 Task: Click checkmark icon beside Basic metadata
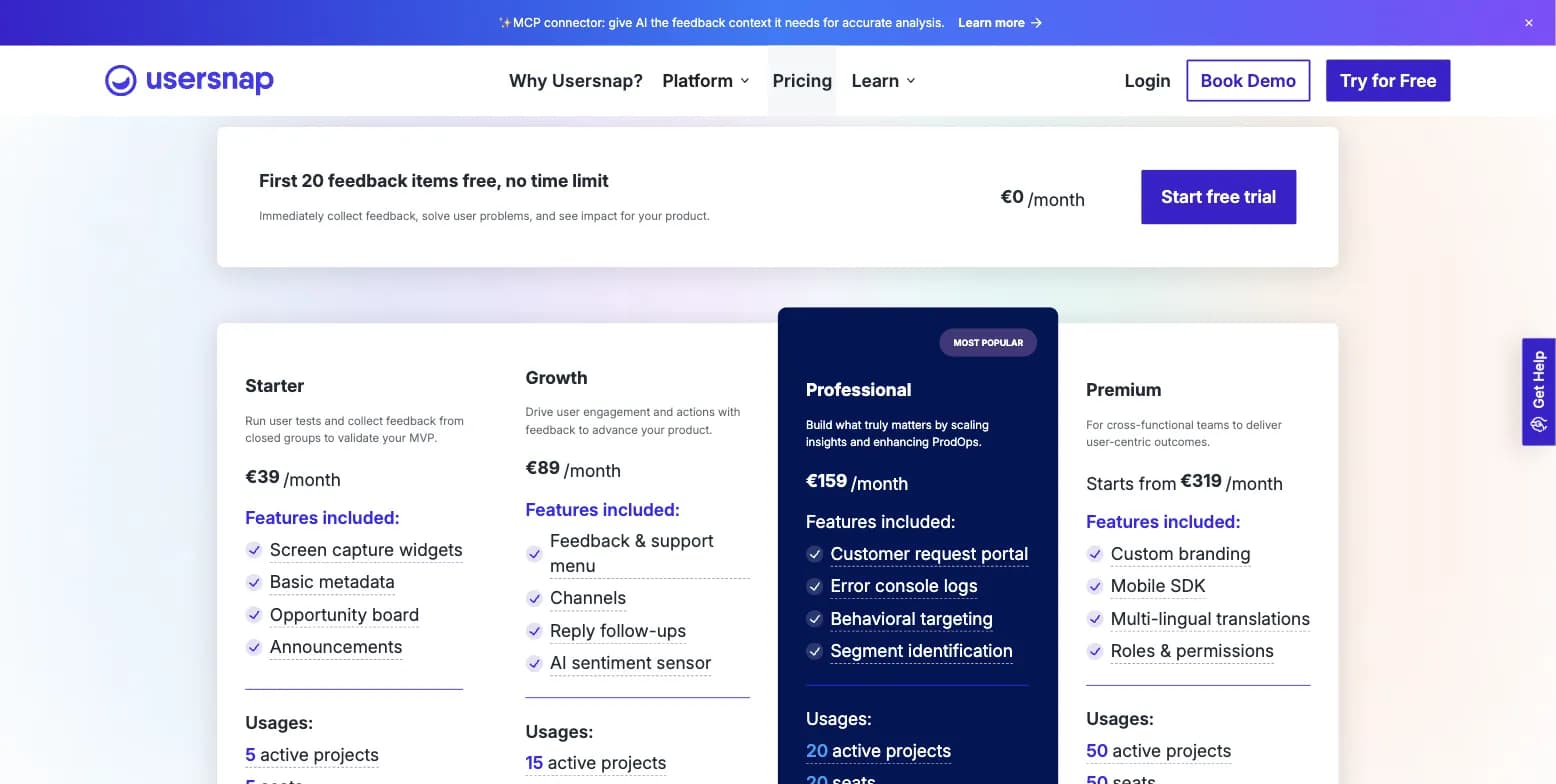[x=254, y=582]
